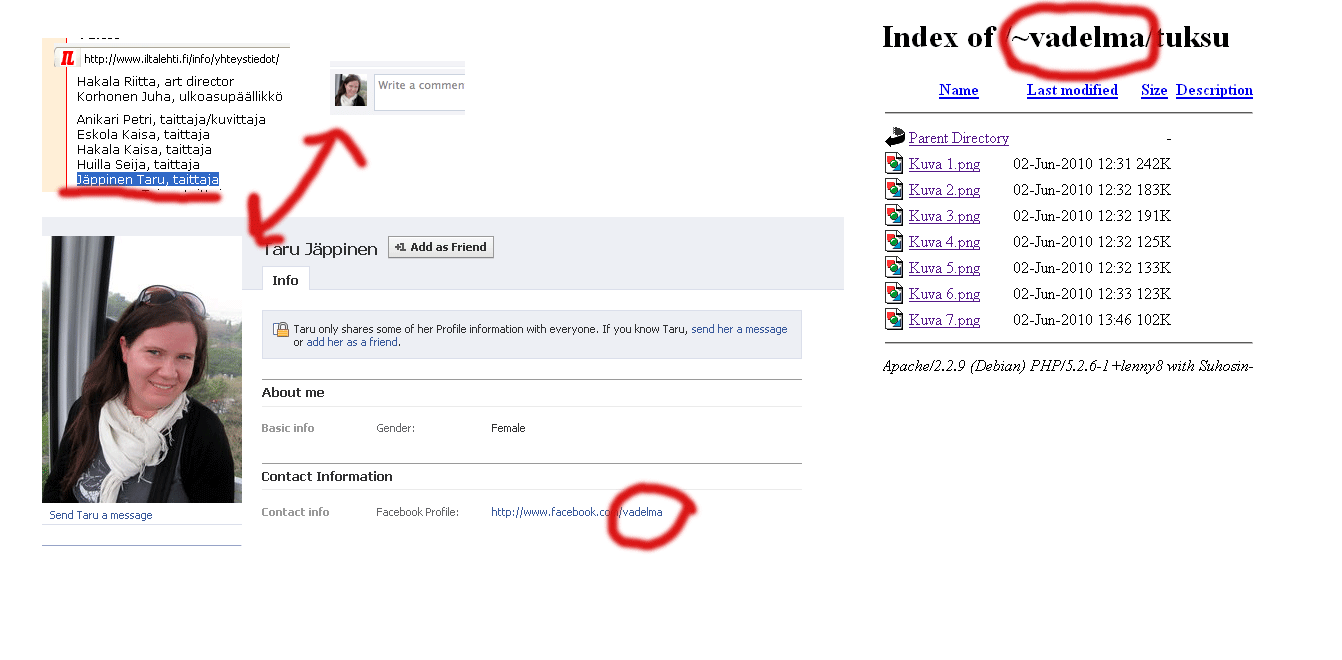Click the red IL logo icon in the tooltip

(x=68, y=59)
